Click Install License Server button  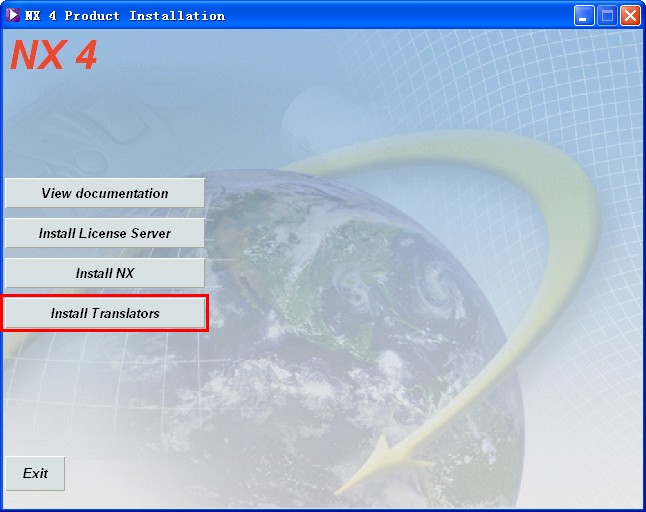coord(105,233)
